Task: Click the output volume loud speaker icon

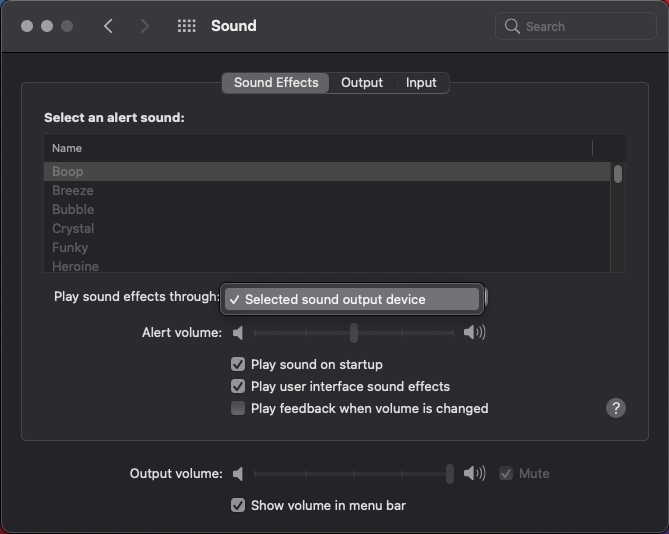Action: (x=474, y=473)
